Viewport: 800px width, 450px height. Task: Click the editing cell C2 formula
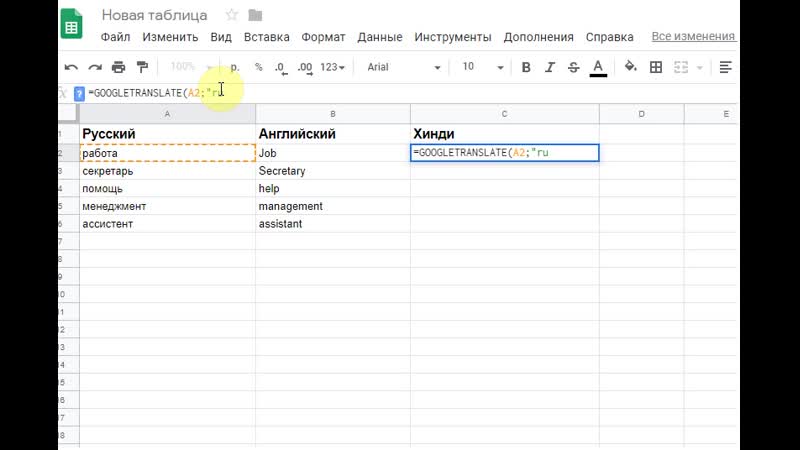505,153
